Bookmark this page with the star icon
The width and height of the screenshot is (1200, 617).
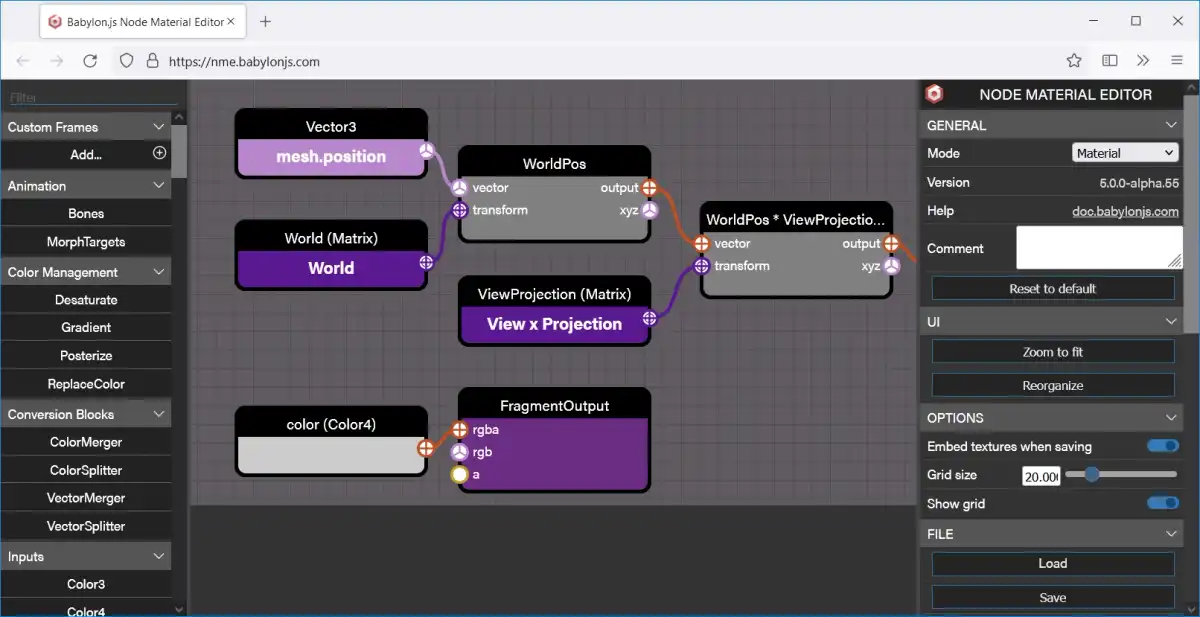coord(1074,61)
